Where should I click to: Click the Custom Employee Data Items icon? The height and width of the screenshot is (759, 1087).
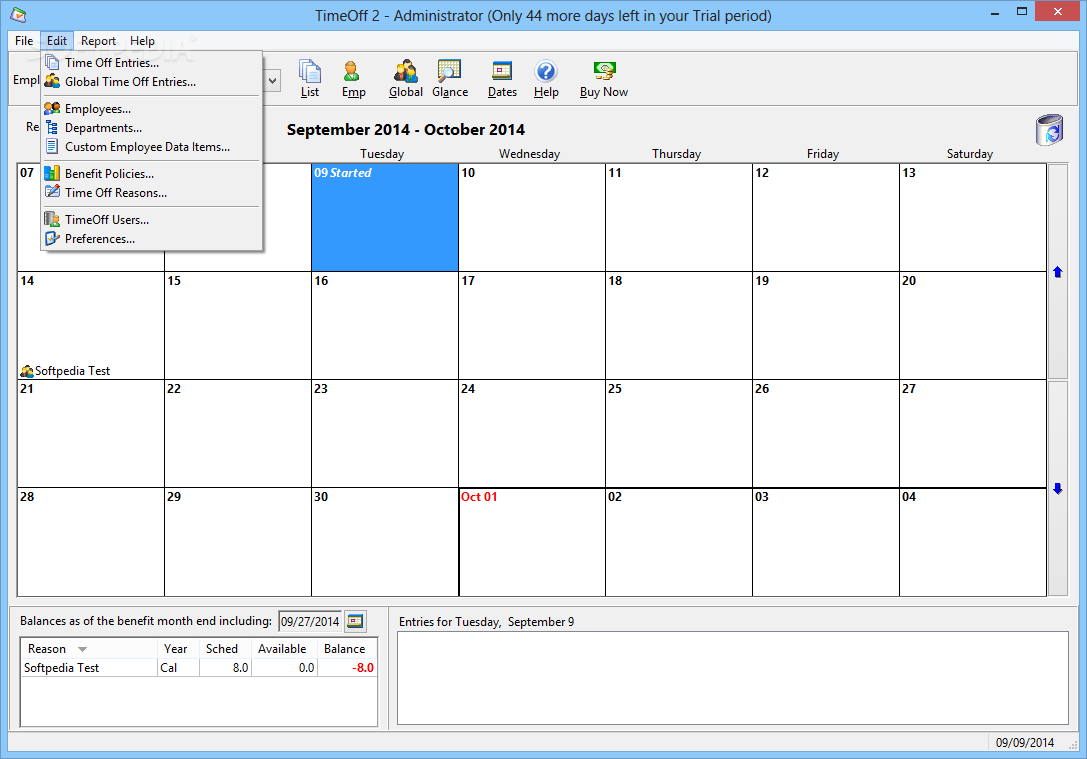tap(52, 146)
